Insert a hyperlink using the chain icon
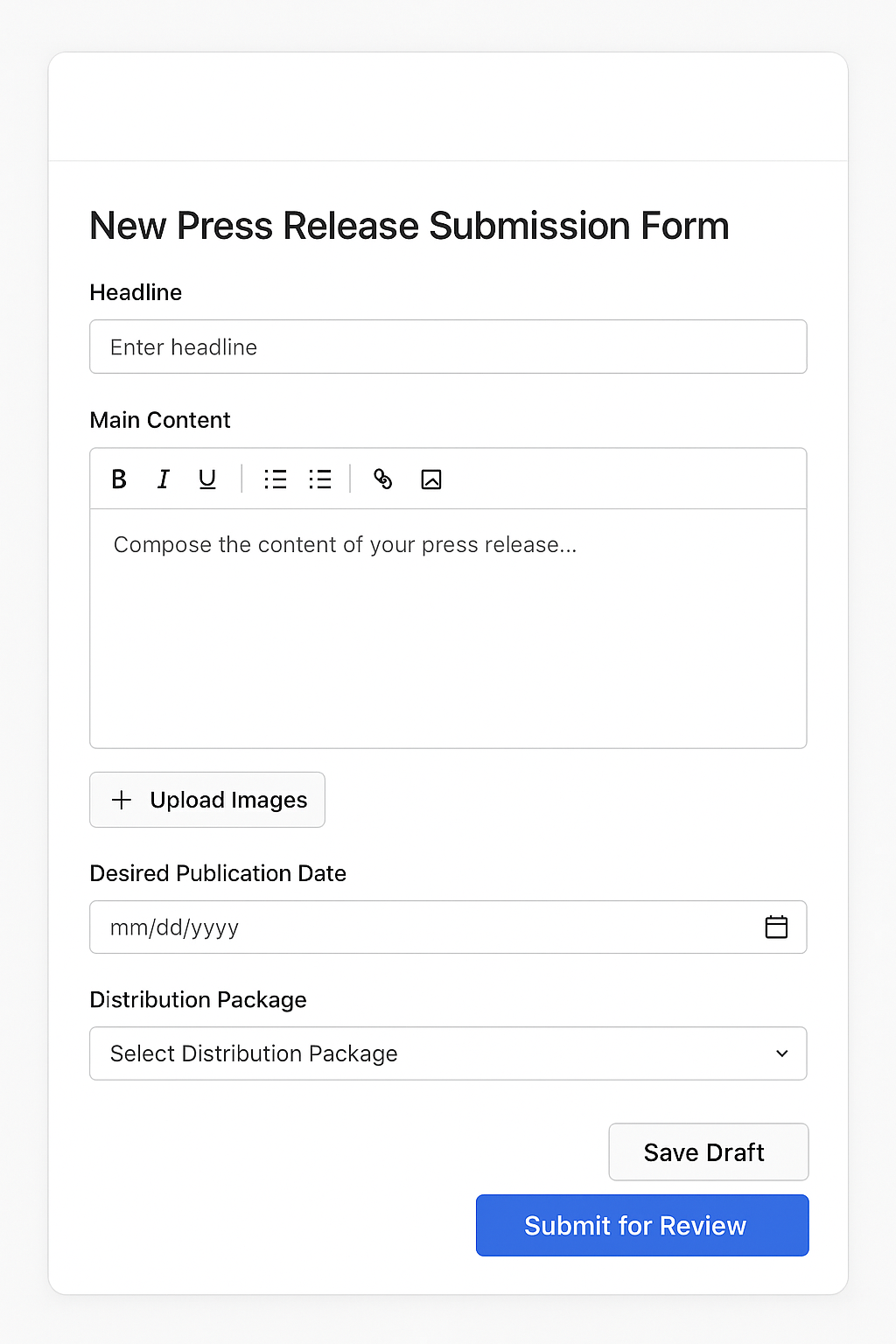 382,479
